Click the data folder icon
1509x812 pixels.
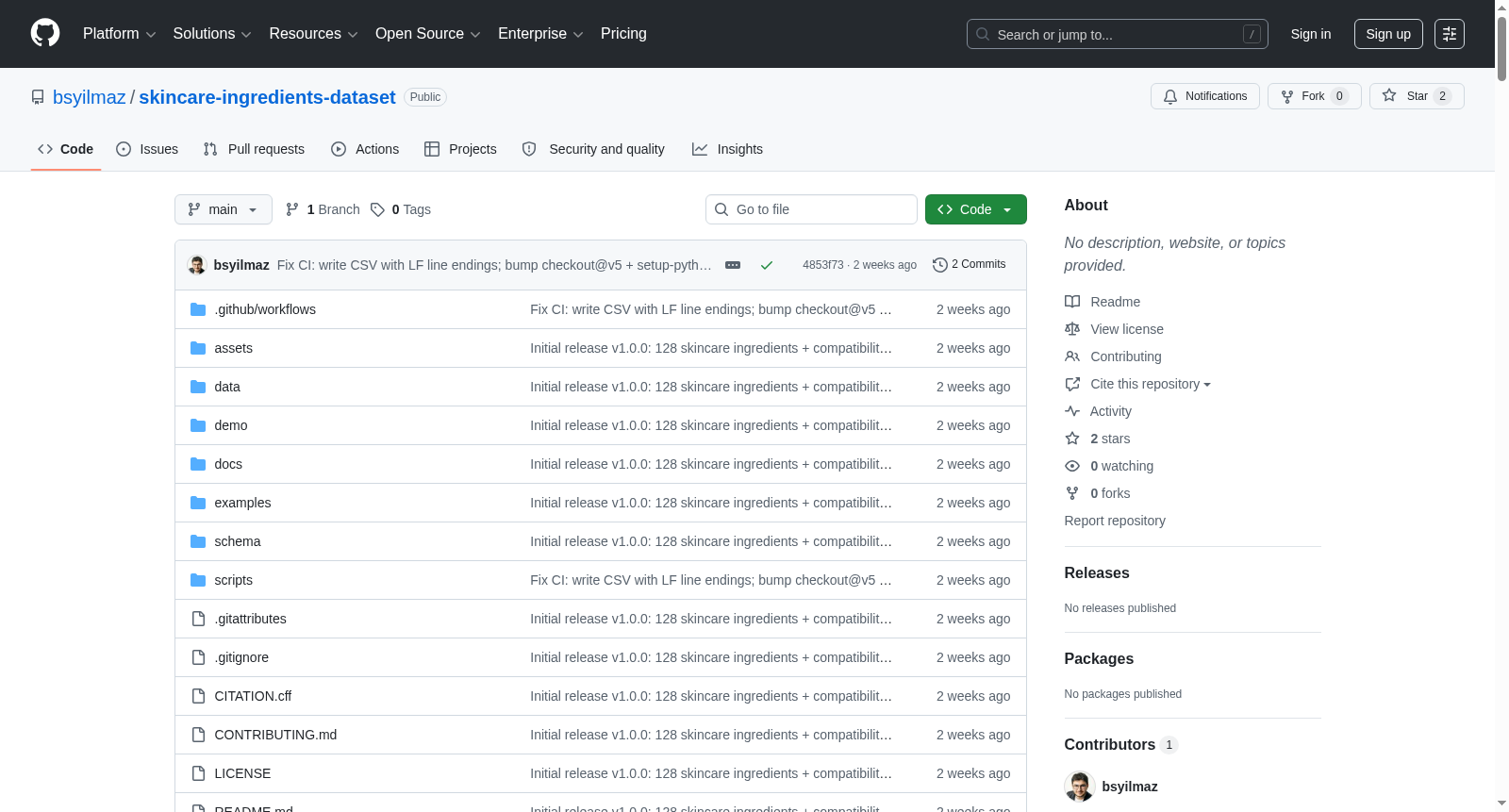click(x=198, y=387)
